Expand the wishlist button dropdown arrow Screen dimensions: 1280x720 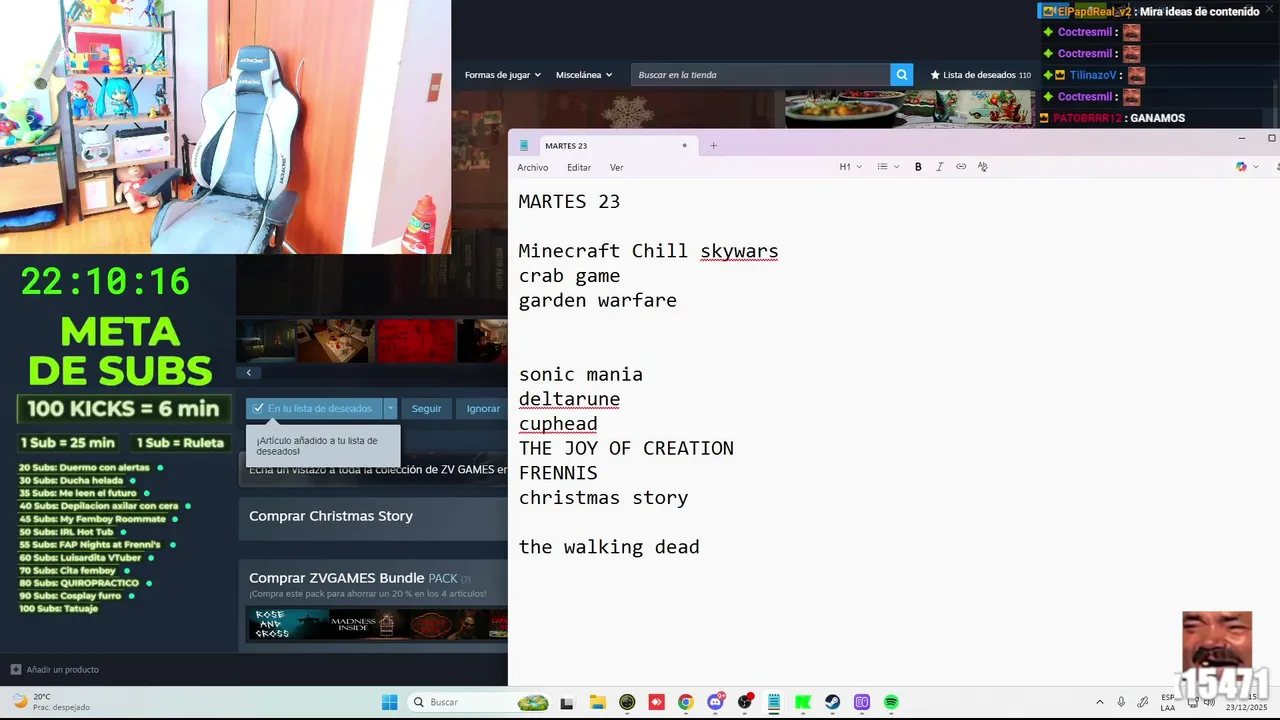coord(390,408)
